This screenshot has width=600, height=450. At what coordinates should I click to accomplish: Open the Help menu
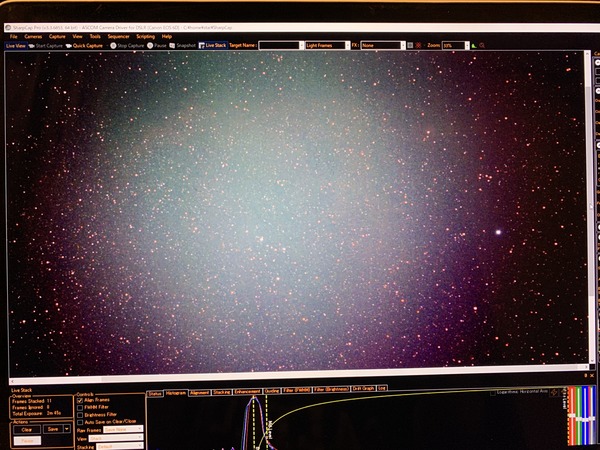click(x=166, y=36)
